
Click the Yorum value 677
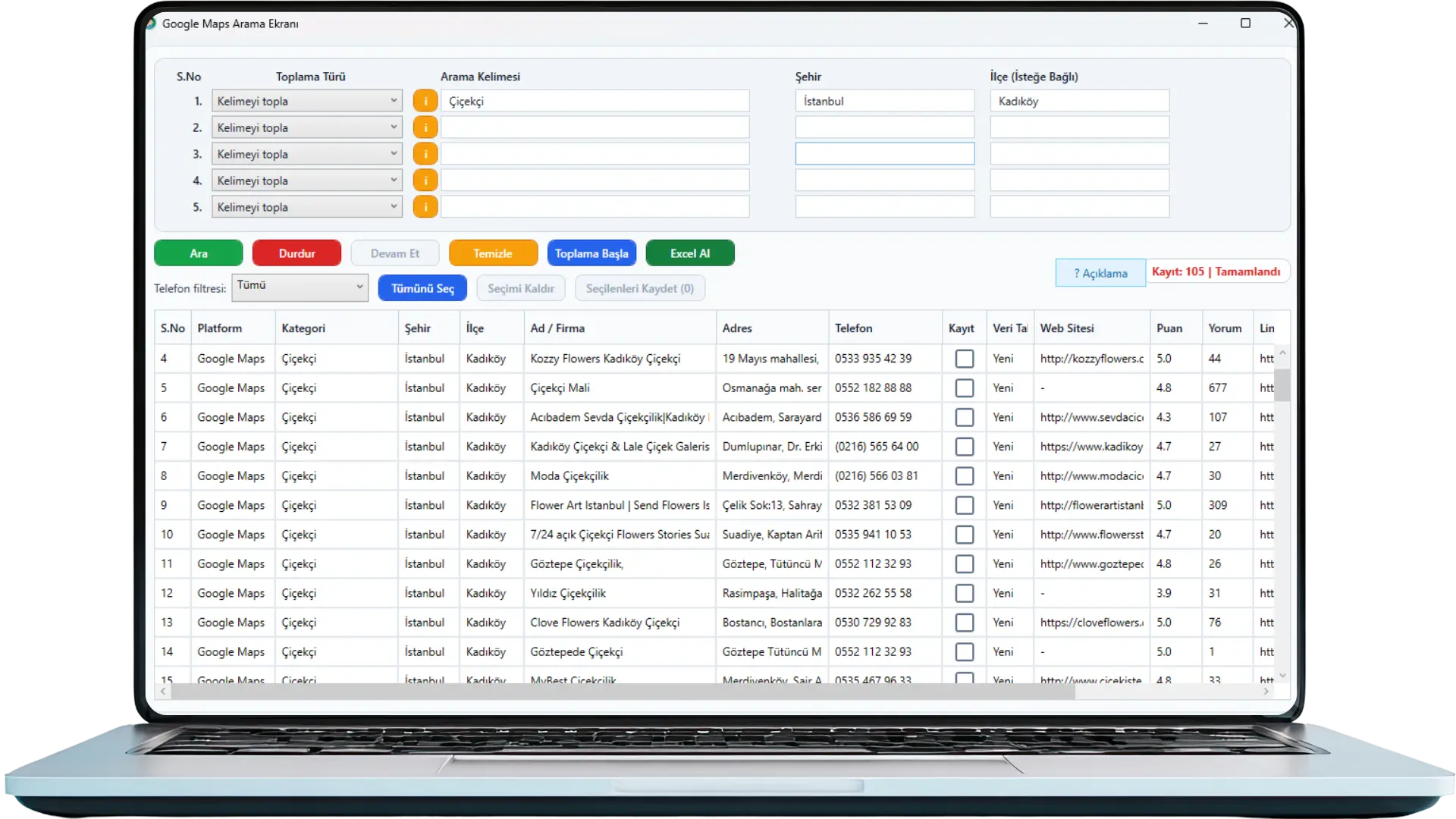pyautogui.click(x=1218, y=388)
